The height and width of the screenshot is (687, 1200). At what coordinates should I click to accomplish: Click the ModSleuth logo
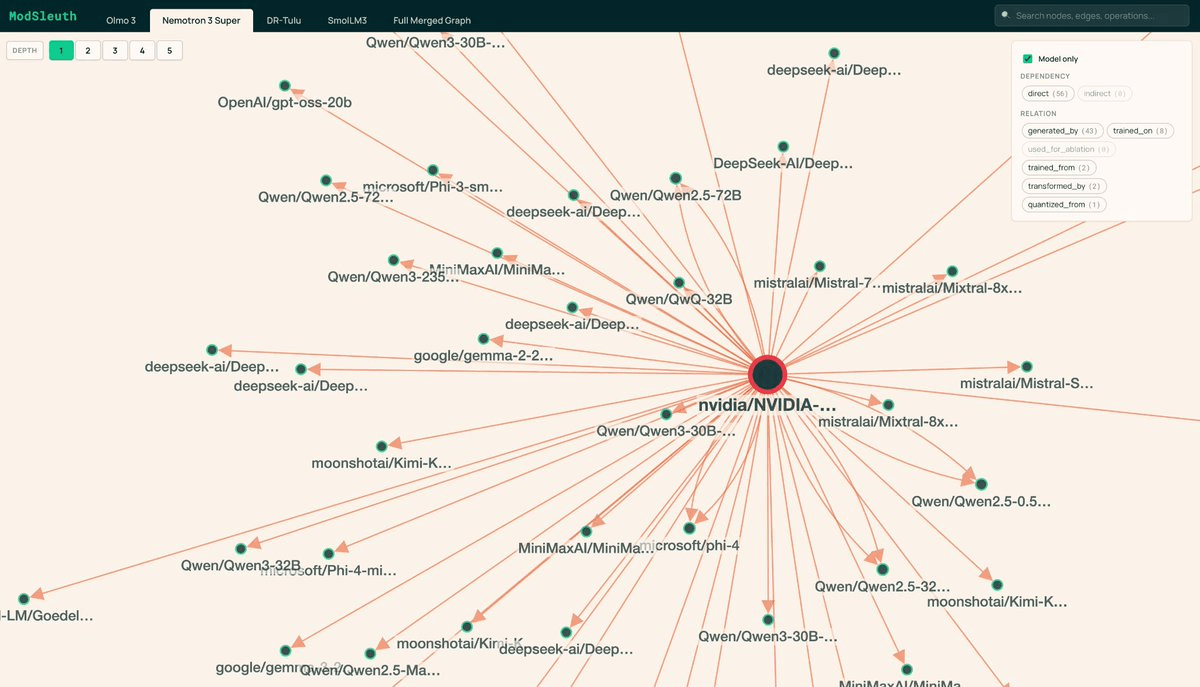click(45, 18)
